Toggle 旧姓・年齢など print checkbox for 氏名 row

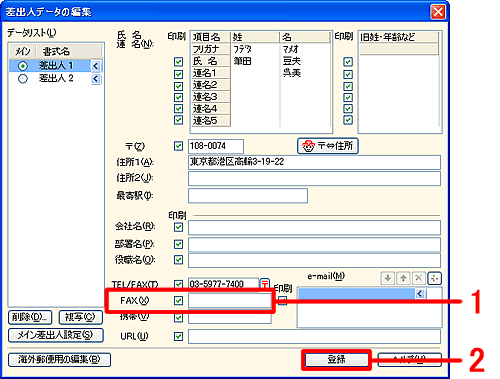(x=348, y=62)
